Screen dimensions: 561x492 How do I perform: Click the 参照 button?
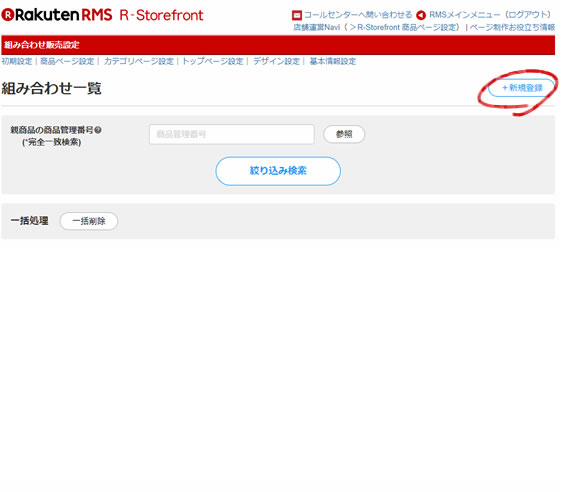pos(344,134)
